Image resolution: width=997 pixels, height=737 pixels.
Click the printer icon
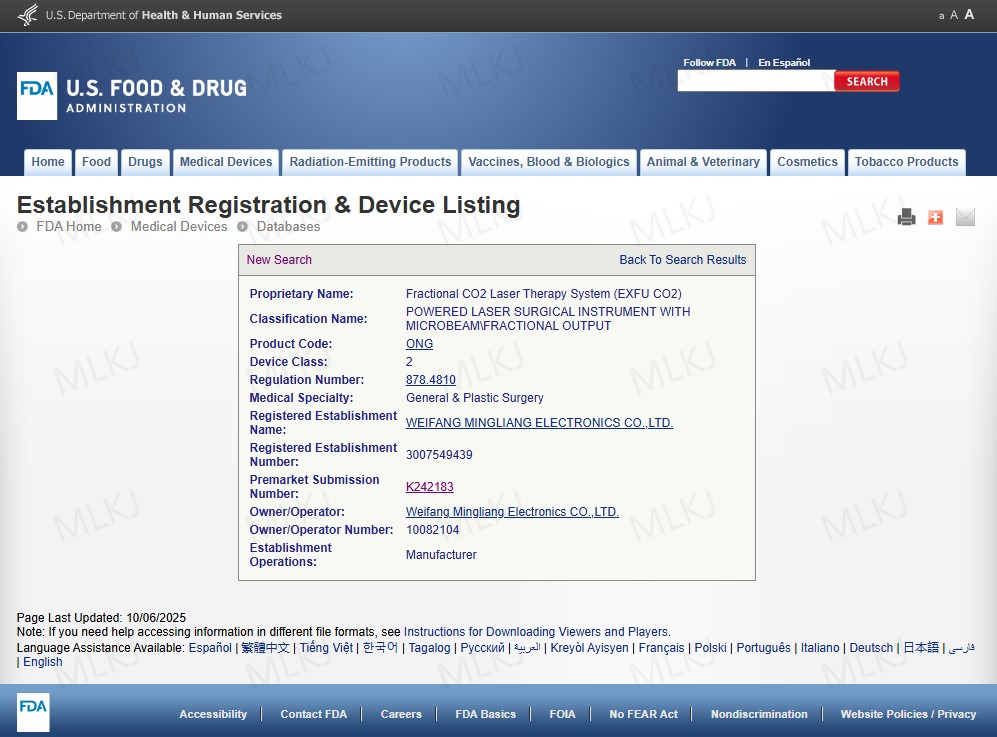pyautogui.click(x=906, y=217)
